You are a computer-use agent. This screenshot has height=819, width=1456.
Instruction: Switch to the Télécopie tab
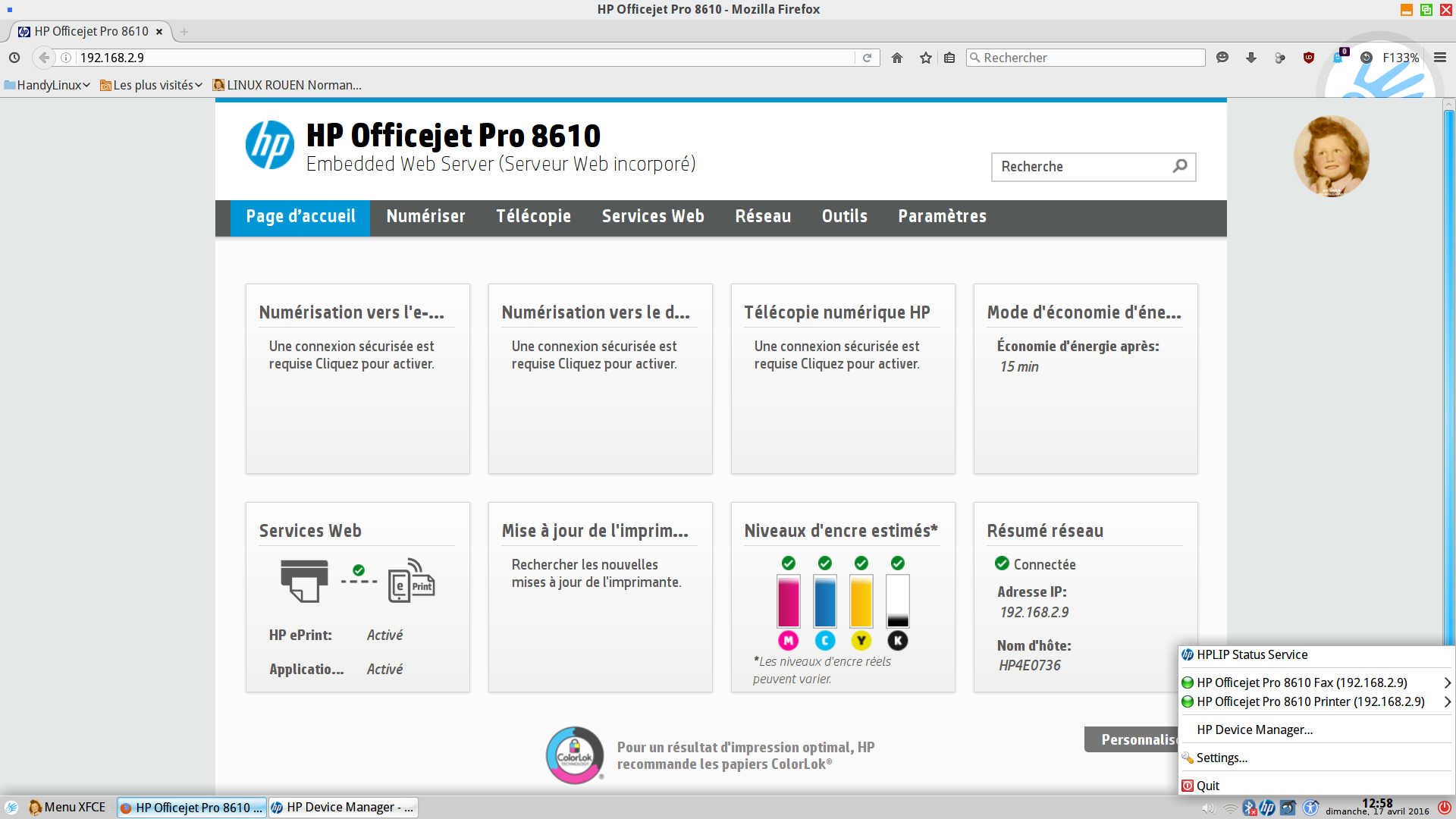533,217
